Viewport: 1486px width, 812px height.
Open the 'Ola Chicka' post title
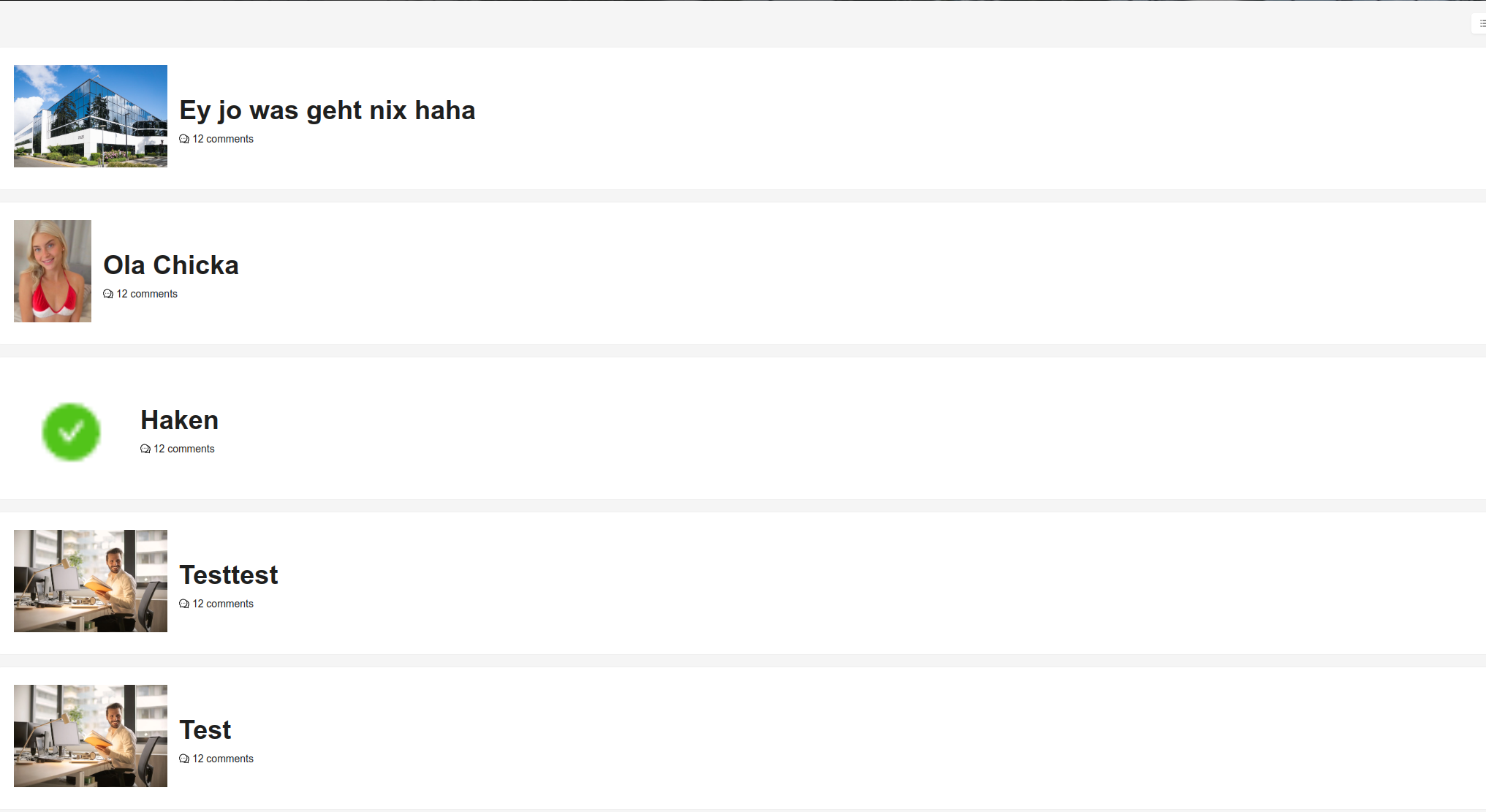pos(171,265)
